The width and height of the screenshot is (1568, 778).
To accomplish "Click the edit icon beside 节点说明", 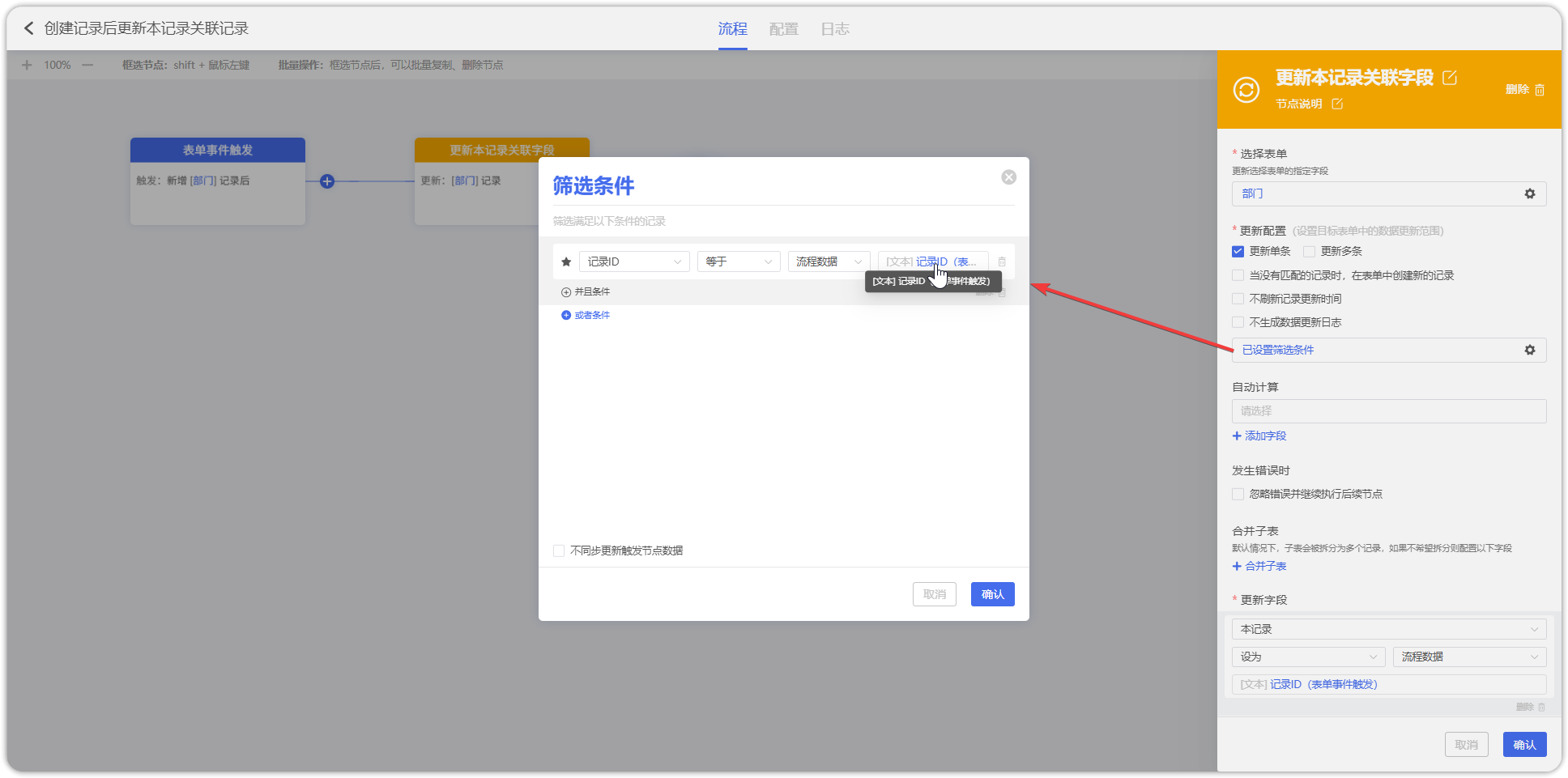I will 1337,104.
